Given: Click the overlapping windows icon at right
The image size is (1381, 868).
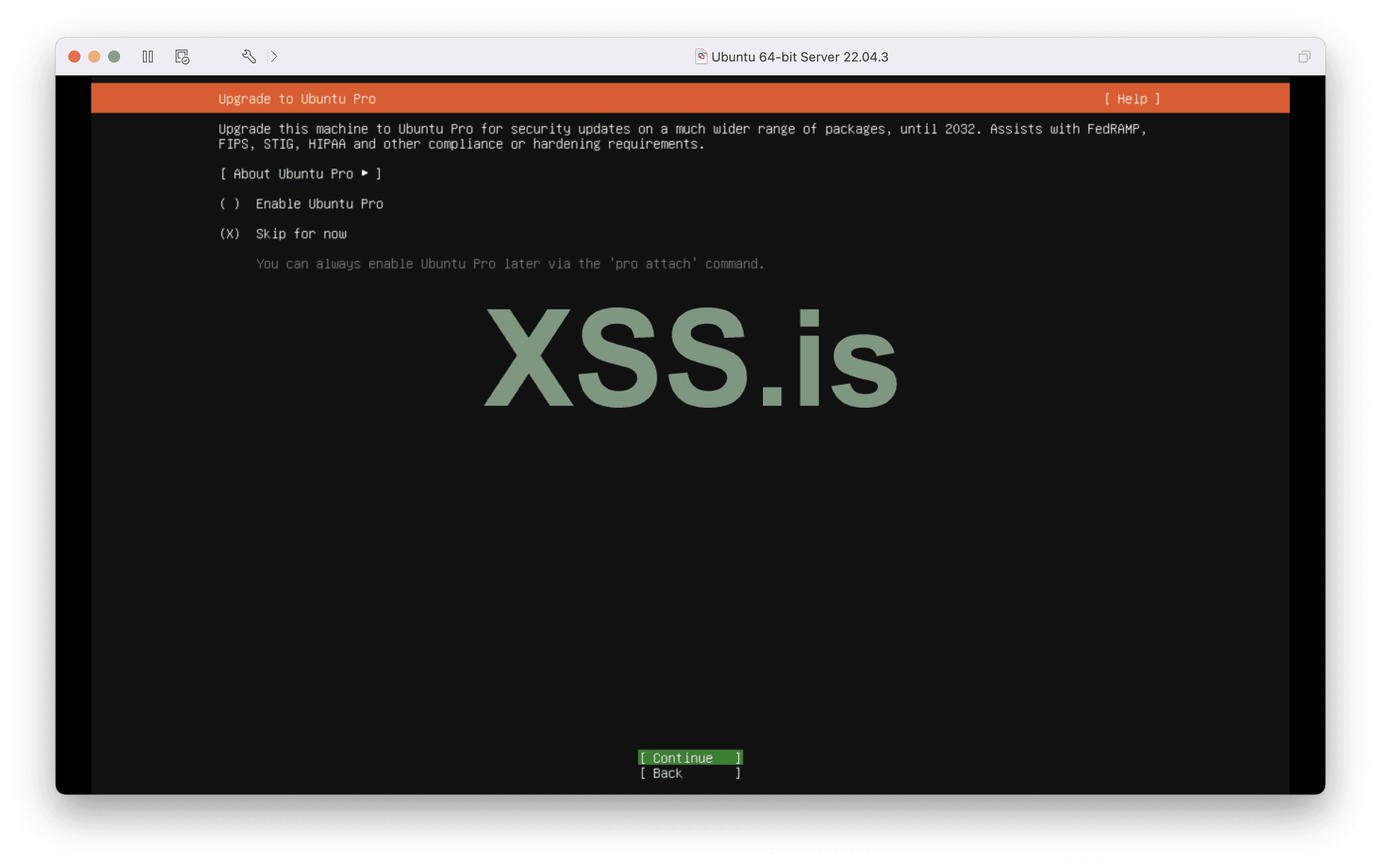Looking at the screenshot, I should pos(1304,56).
